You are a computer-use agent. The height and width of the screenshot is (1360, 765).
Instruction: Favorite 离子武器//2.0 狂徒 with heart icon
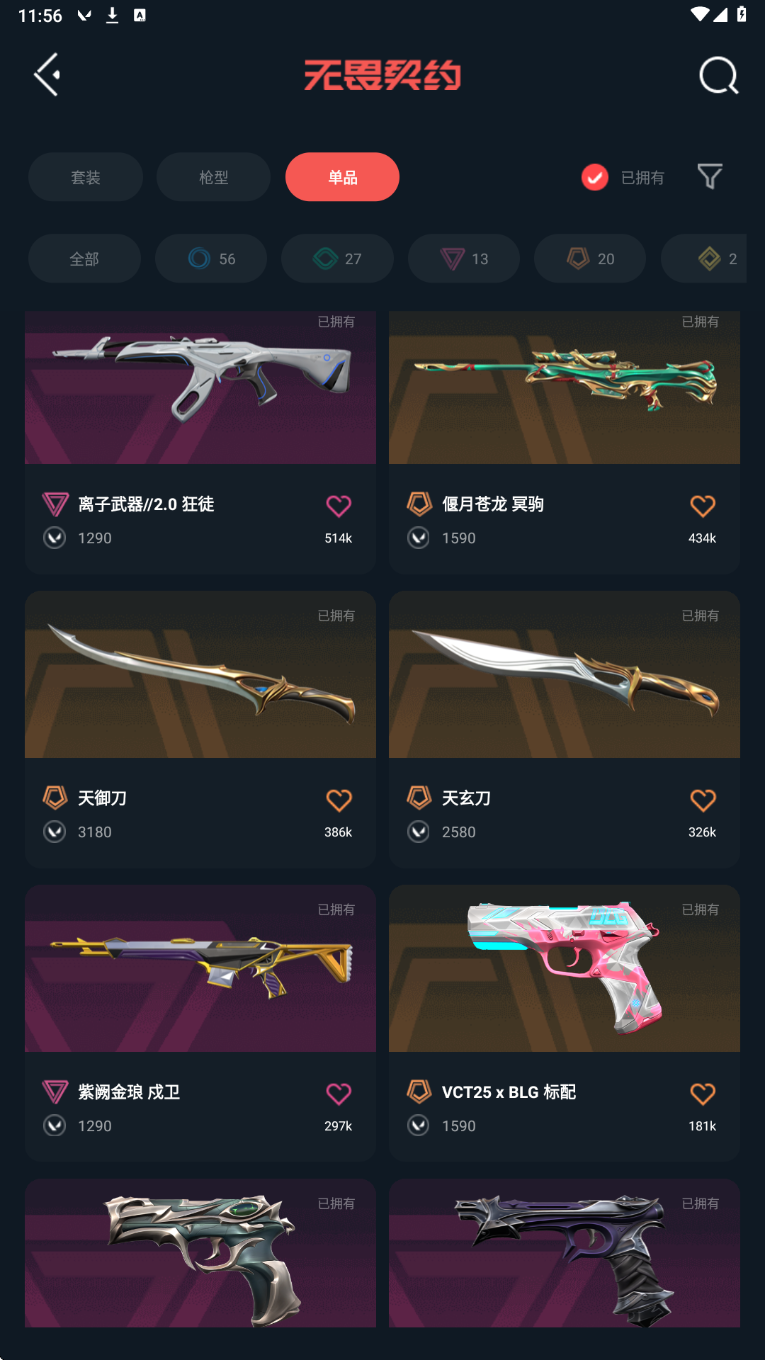click(x=339, y=506)
